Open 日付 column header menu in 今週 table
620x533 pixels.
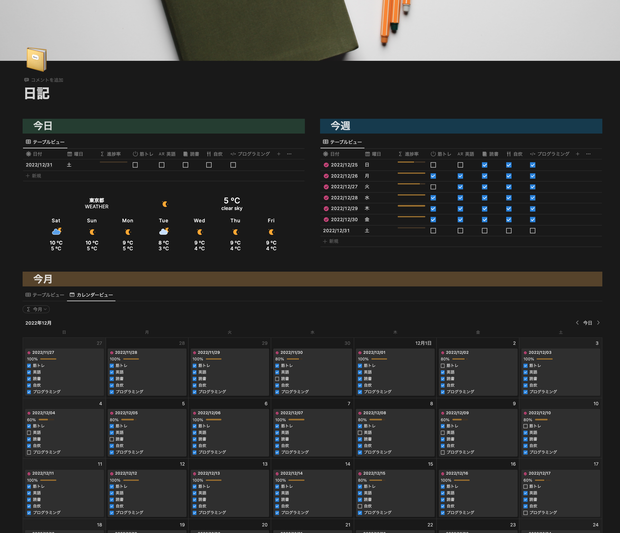pyautogui.click(x=332, y=154)
